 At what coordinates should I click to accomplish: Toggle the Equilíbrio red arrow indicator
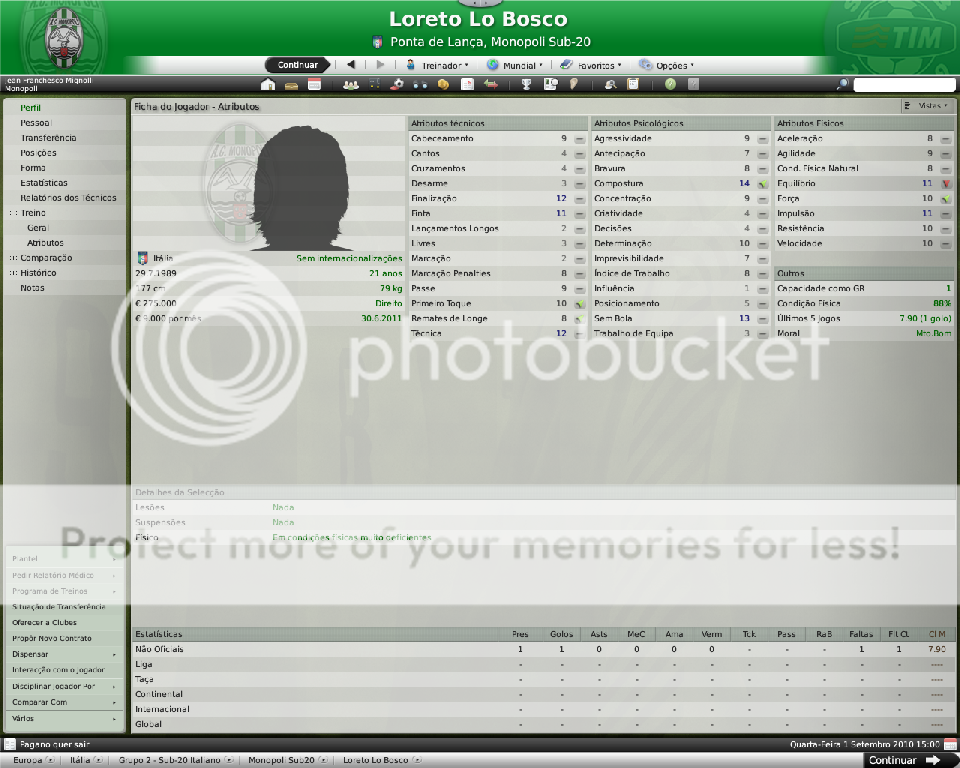click(x=945, y=184)
